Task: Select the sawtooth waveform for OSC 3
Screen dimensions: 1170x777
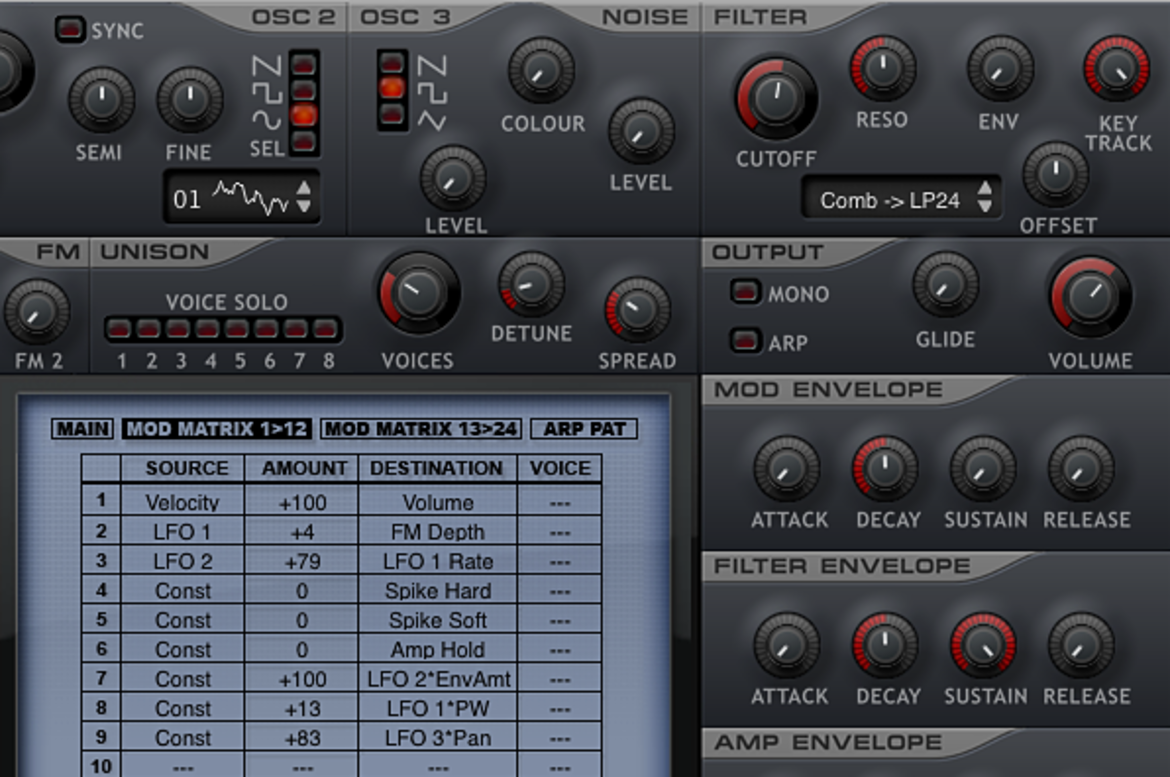Action: 392,63
